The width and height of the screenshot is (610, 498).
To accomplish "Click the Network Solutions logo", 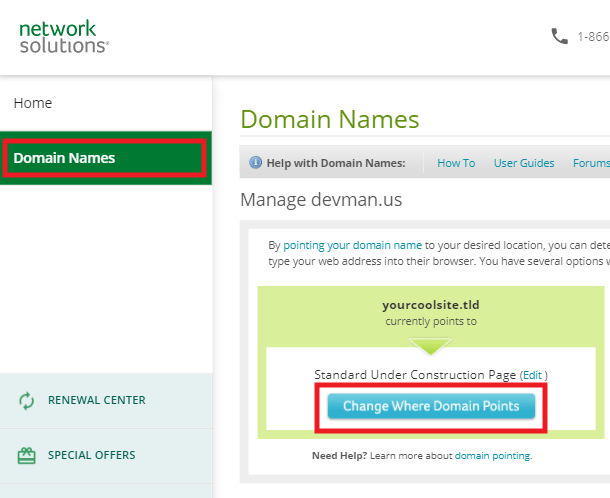I will tap(64, 37).
